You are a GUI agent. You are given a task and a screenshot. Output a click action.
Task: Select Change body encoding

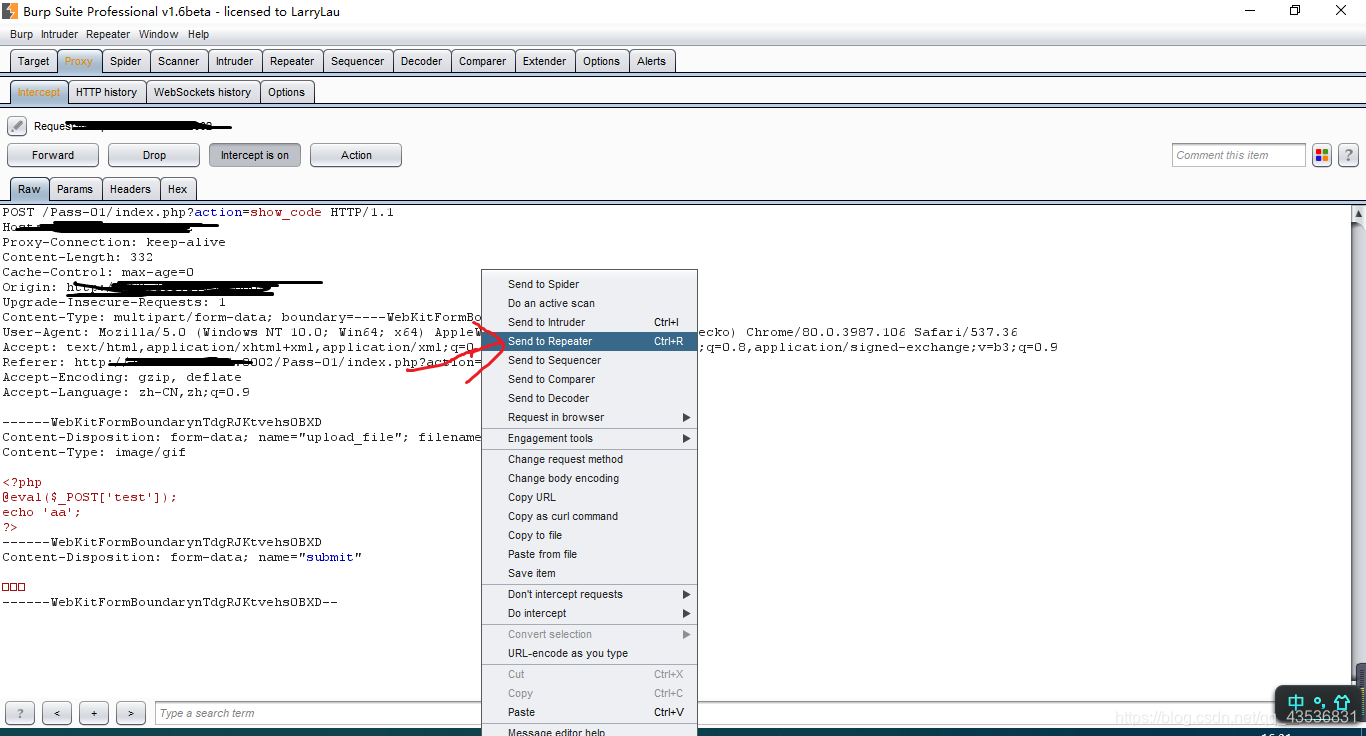tap(589, 478)
